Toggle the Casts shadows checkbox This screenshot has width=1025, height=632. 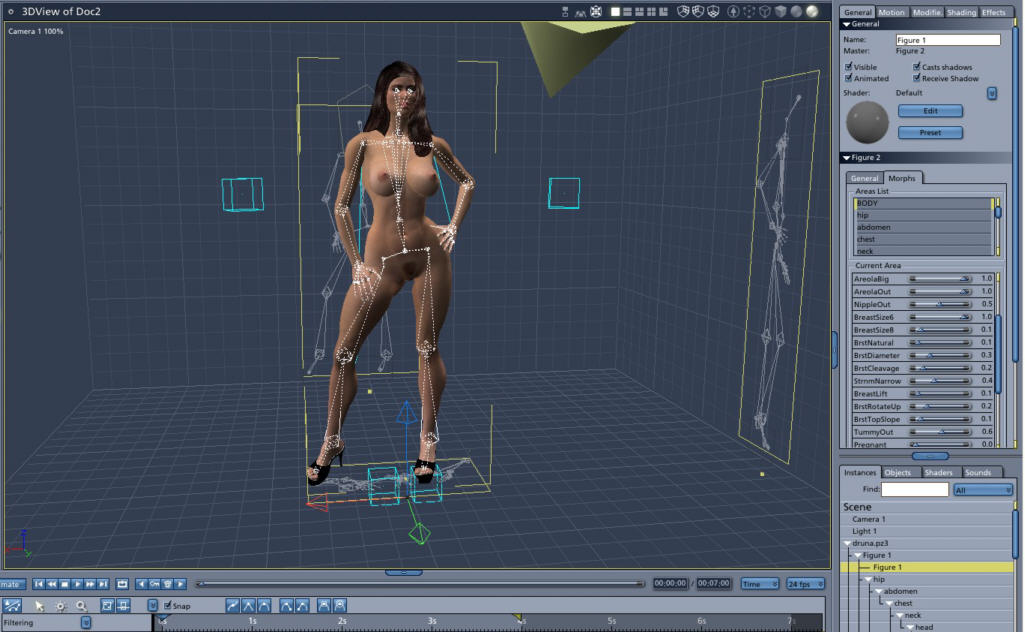(x=916, y=67)
